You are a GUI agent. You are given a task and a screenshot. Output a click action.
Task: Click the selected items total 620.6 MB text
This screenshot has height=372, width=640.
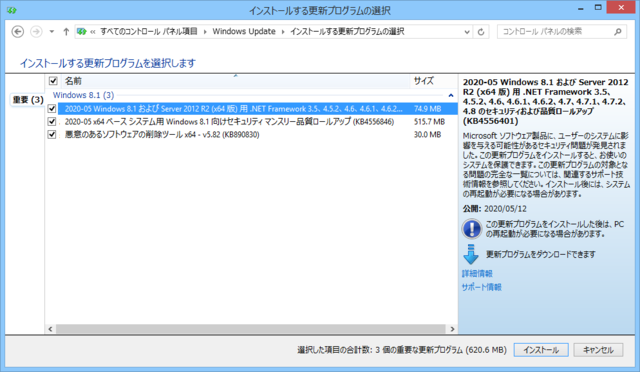pyautogui.click(x=402, y=350)
